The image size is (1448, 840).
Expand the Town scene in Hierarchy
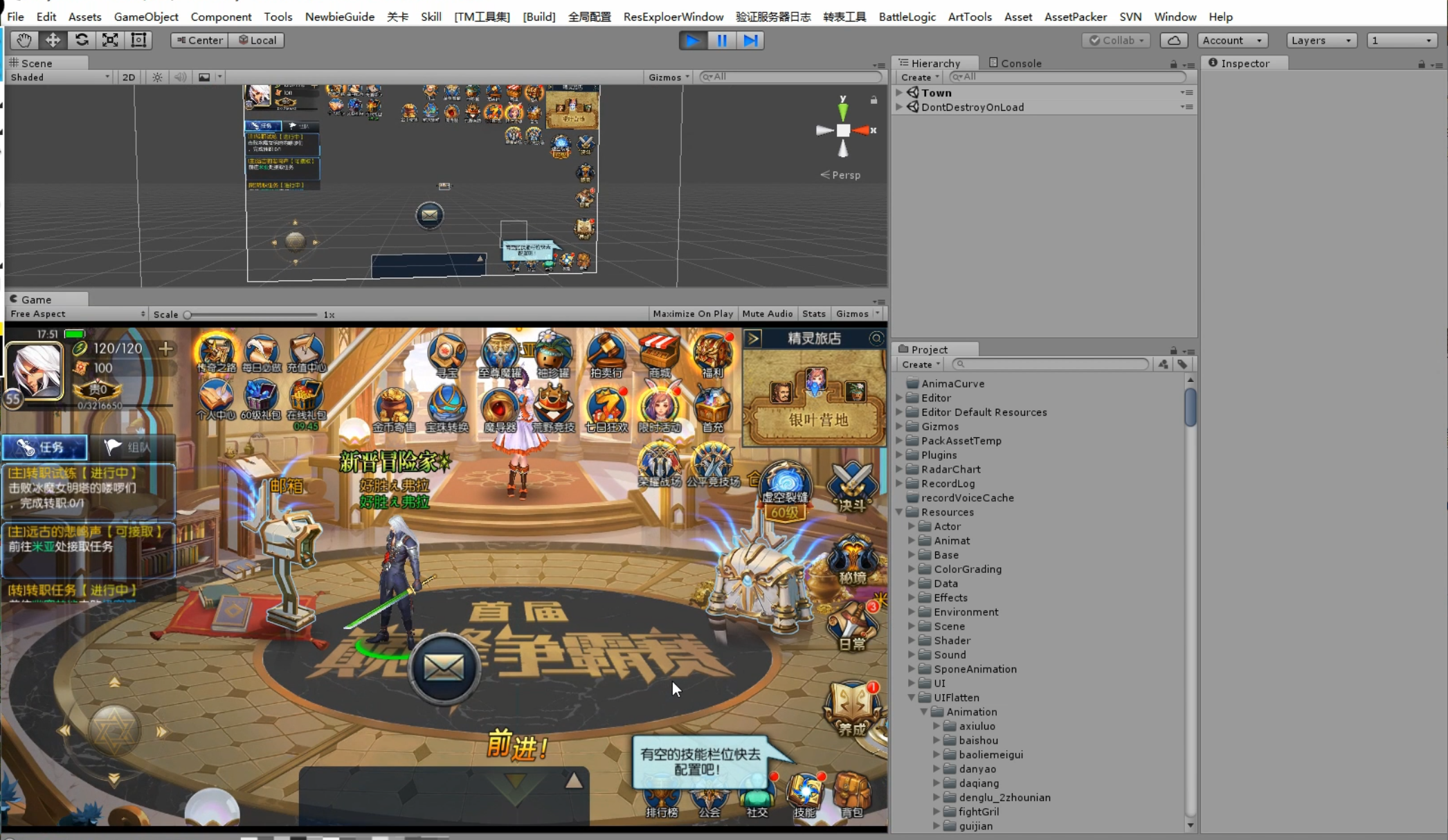click(899, 93)
